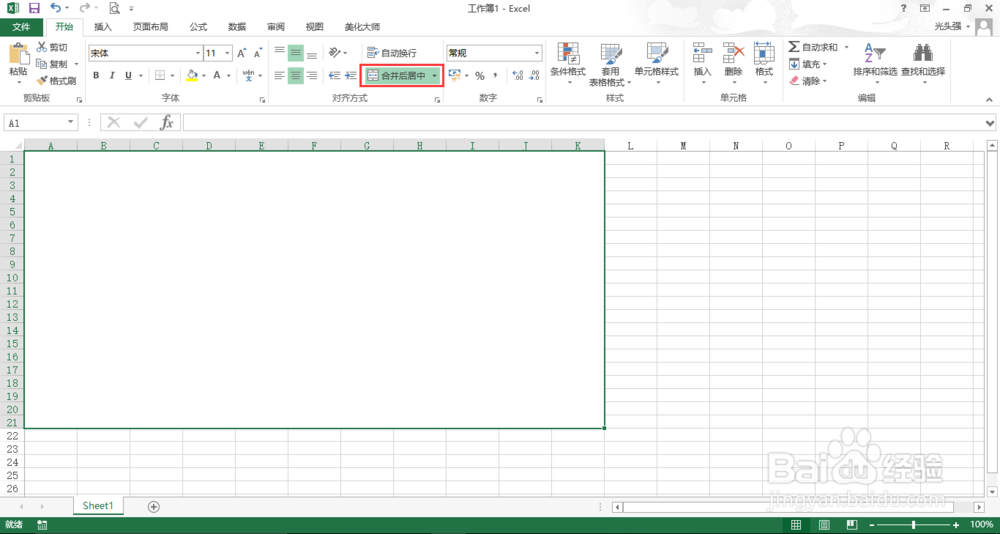Collapse the ribbon with the arrow
Screen dimensions: 1000x534
tap(989, 100)
